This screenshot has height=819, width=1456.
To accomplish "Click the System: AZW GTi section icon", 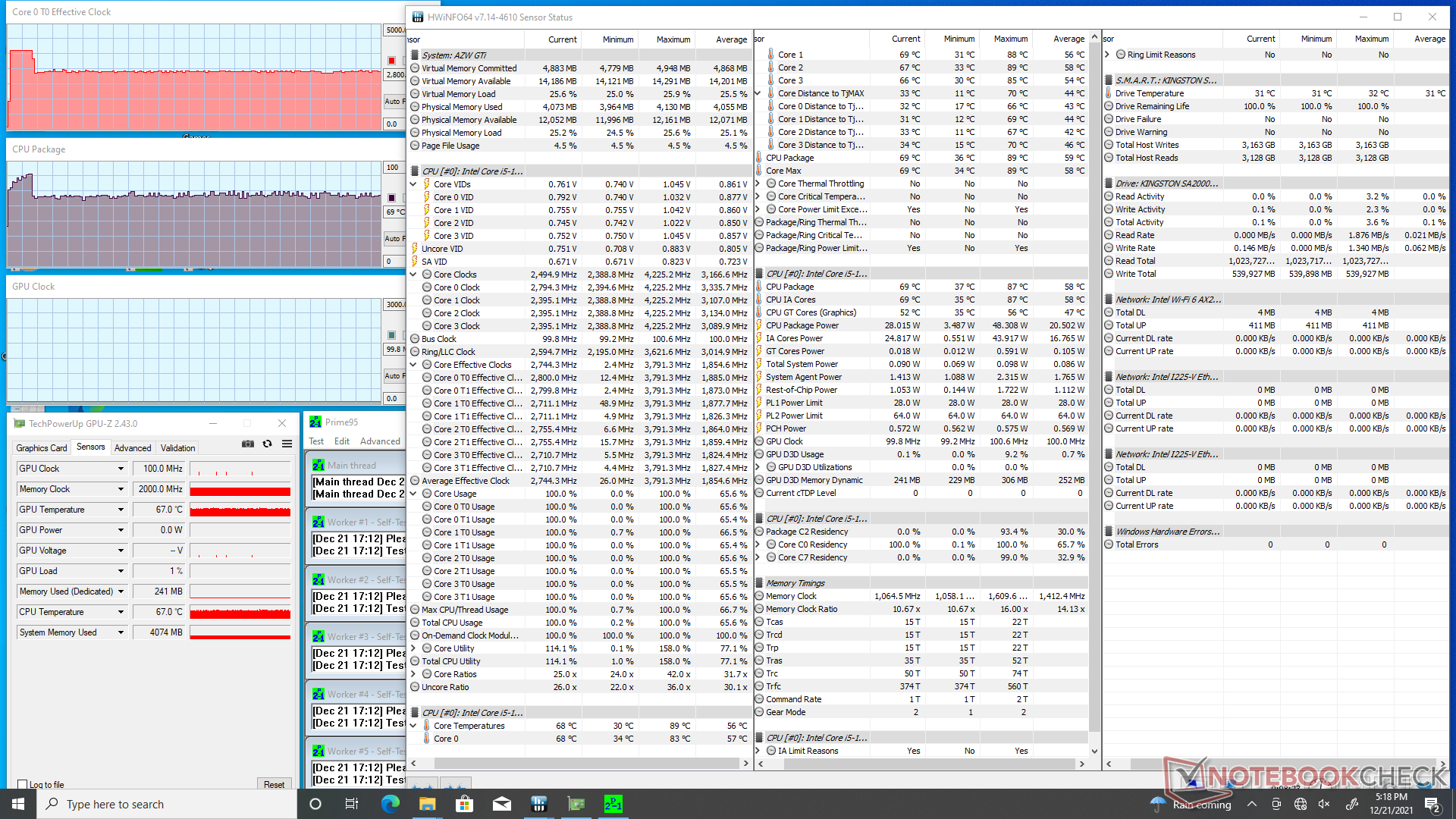I will pyautogui.click(x=415, y=55).
